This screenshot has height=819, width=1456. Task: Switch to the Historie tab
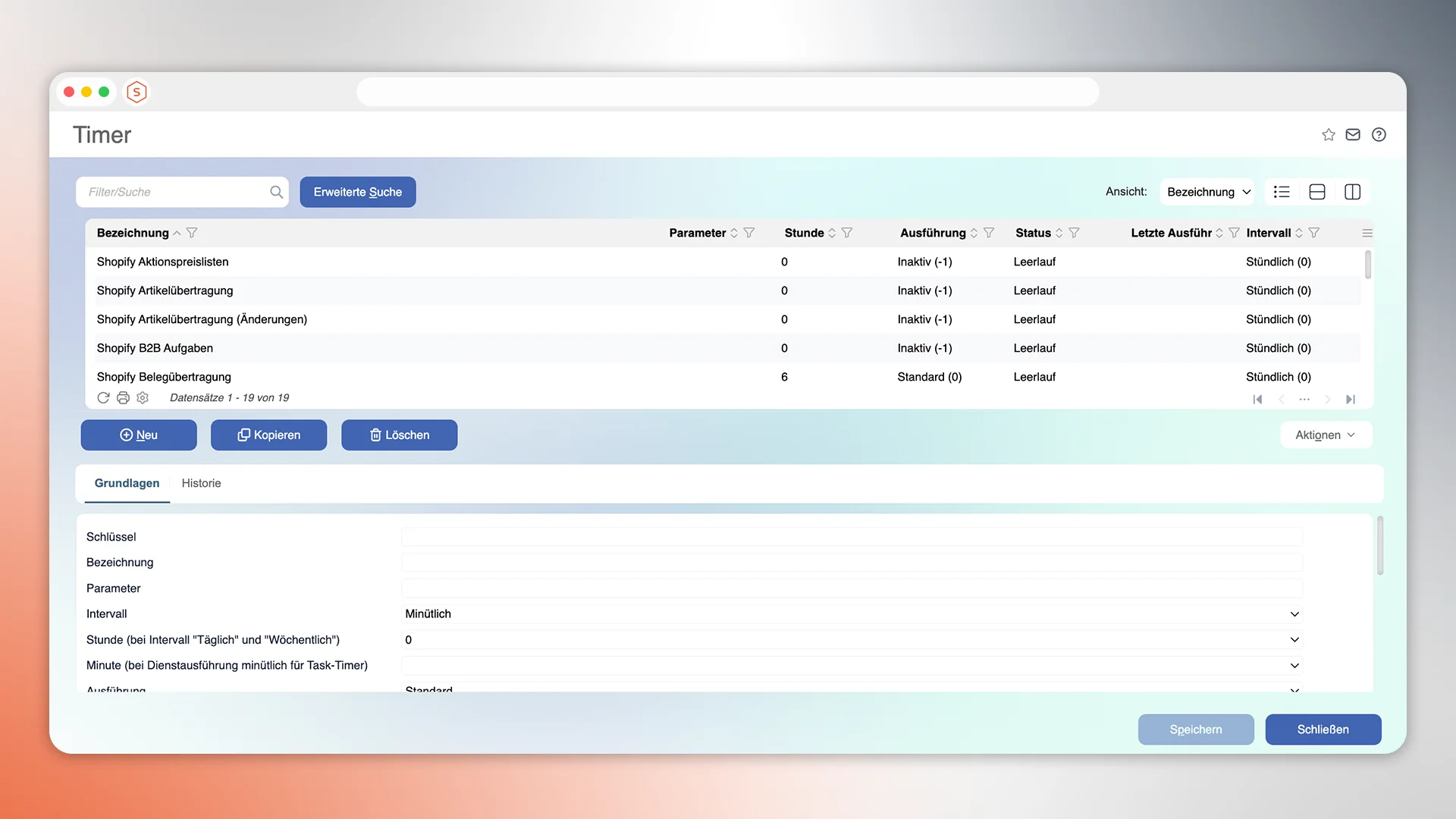(200, 483)
